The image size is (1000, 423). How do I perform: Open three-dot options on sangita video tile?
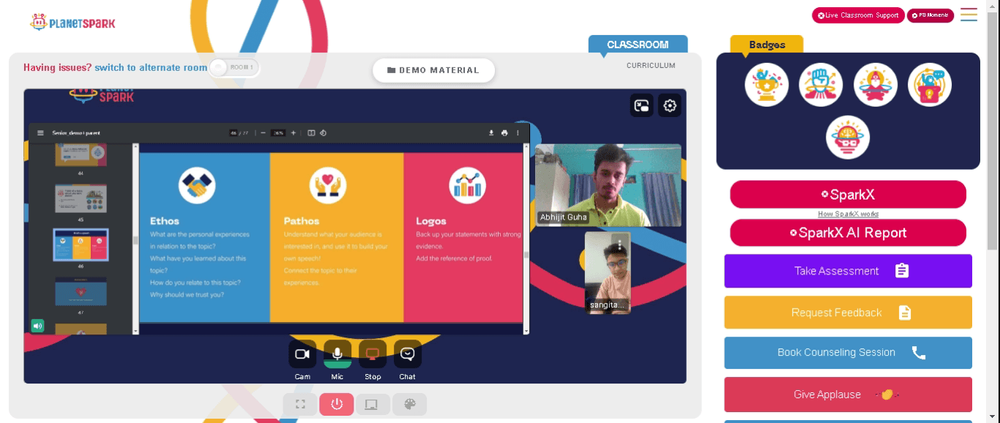tap(619, 246)
